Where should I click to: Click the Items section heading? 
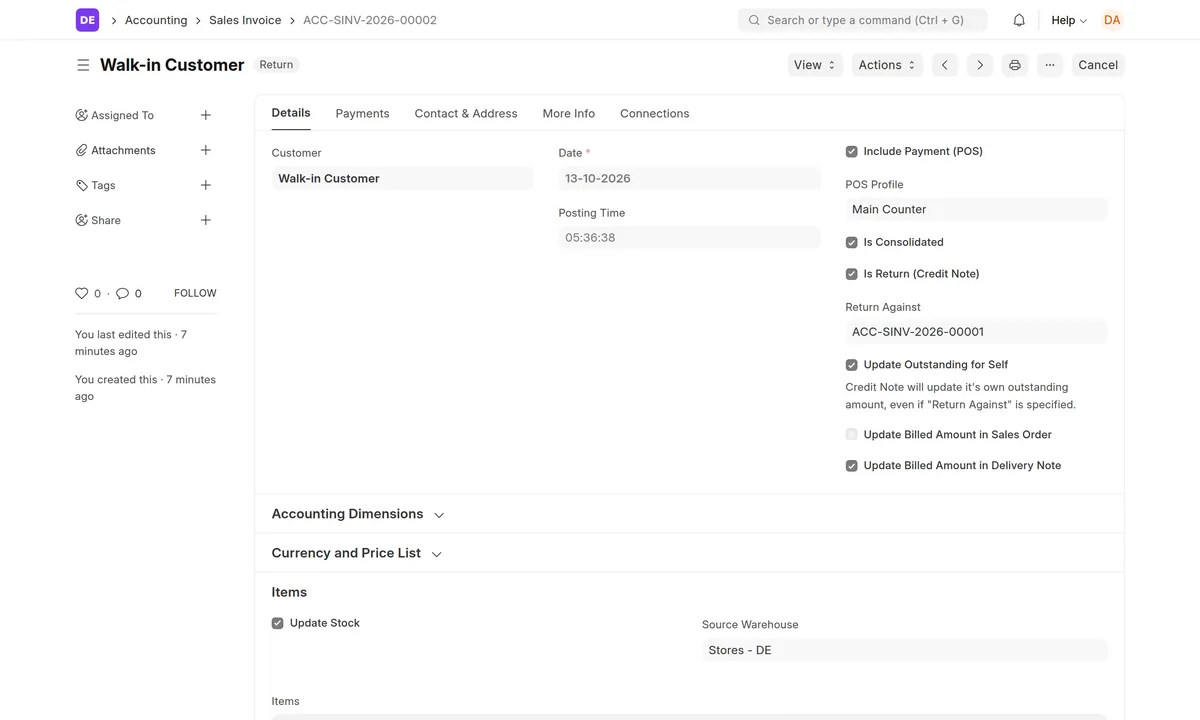[289, 592]
